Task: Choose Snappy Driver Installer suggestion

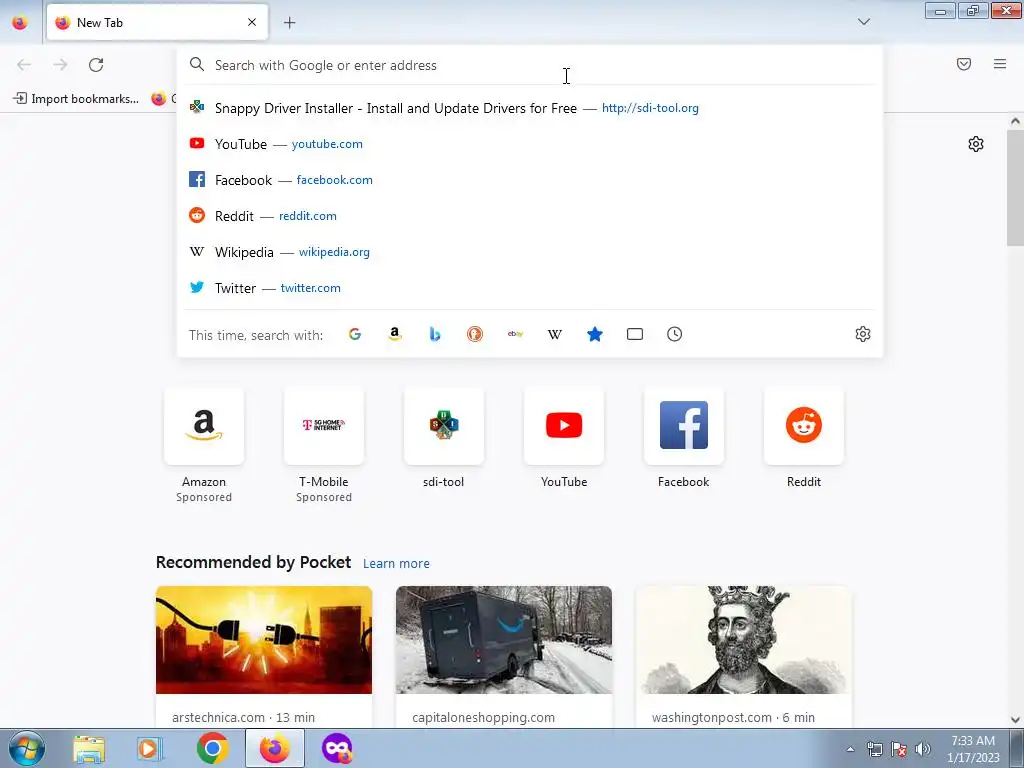Action: (530, 108)
